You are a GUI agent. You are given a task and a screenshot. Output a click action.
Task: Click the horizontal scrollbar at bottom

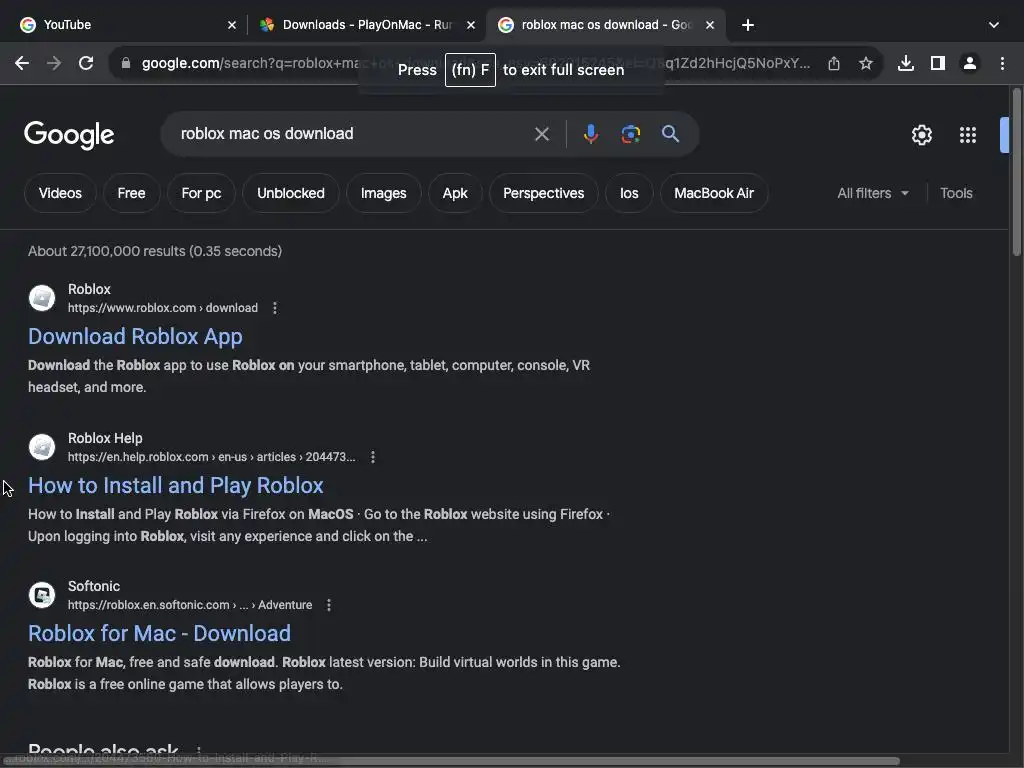coord(451,761)
